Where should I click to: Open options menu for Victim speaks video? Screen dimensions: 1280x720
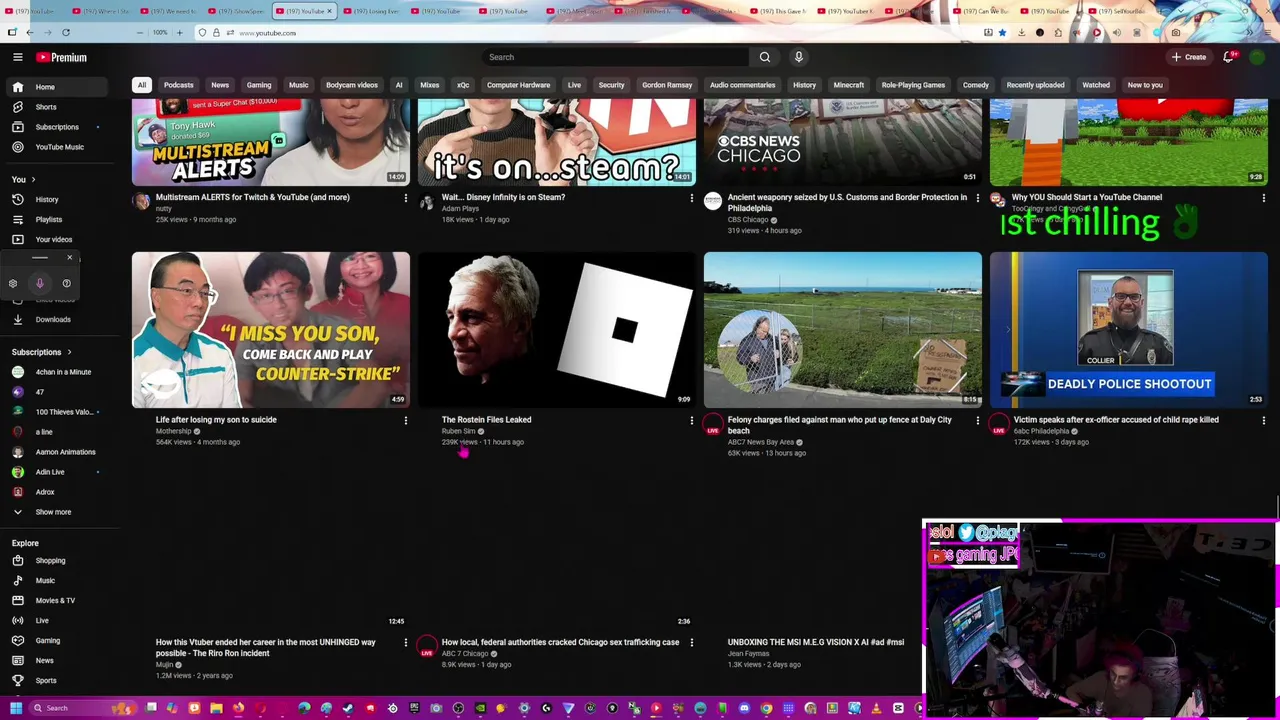pyautogui.click(x=1263, y=420)
